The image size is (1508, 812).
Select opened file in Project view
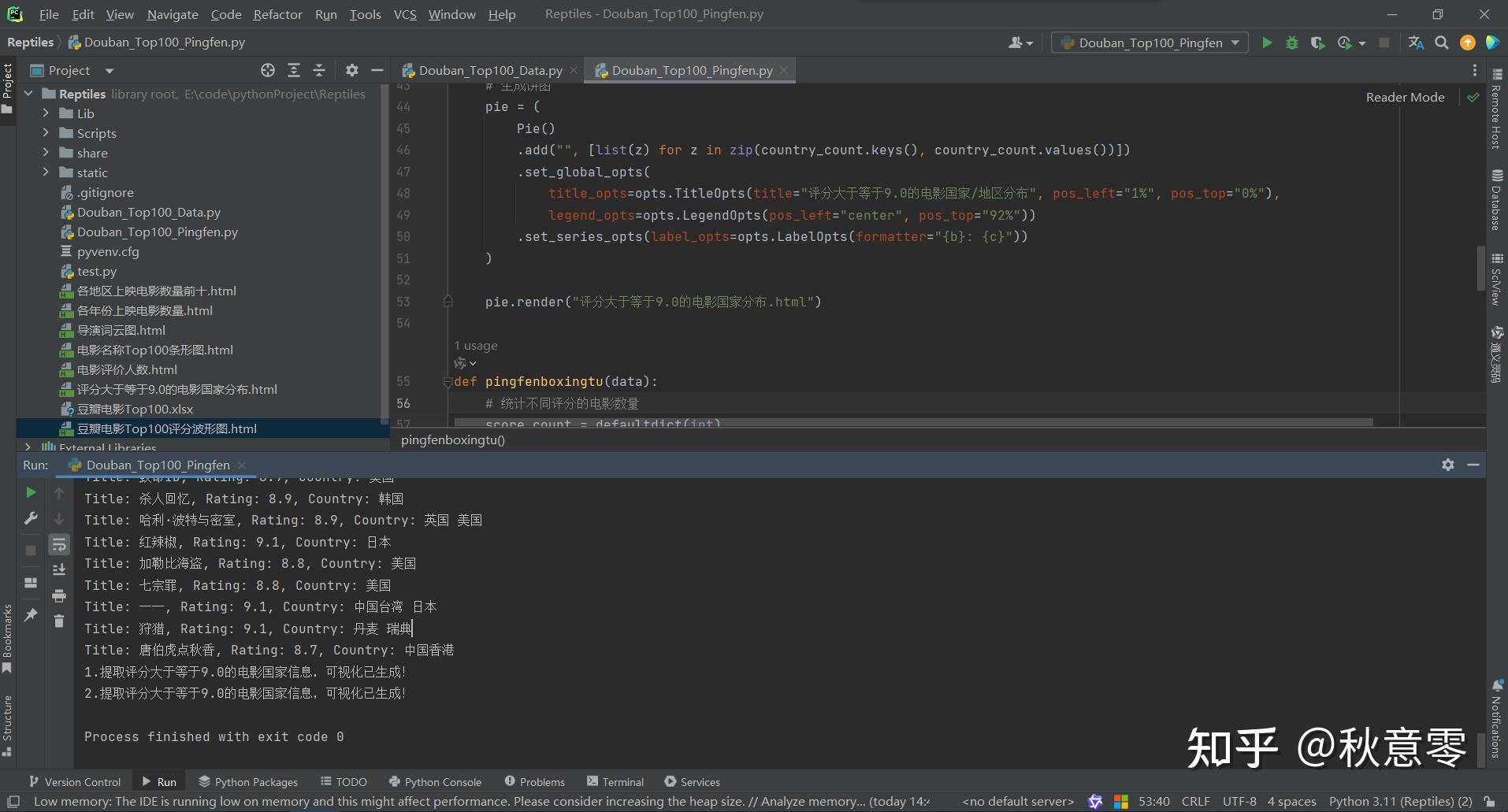coord(268,70)
